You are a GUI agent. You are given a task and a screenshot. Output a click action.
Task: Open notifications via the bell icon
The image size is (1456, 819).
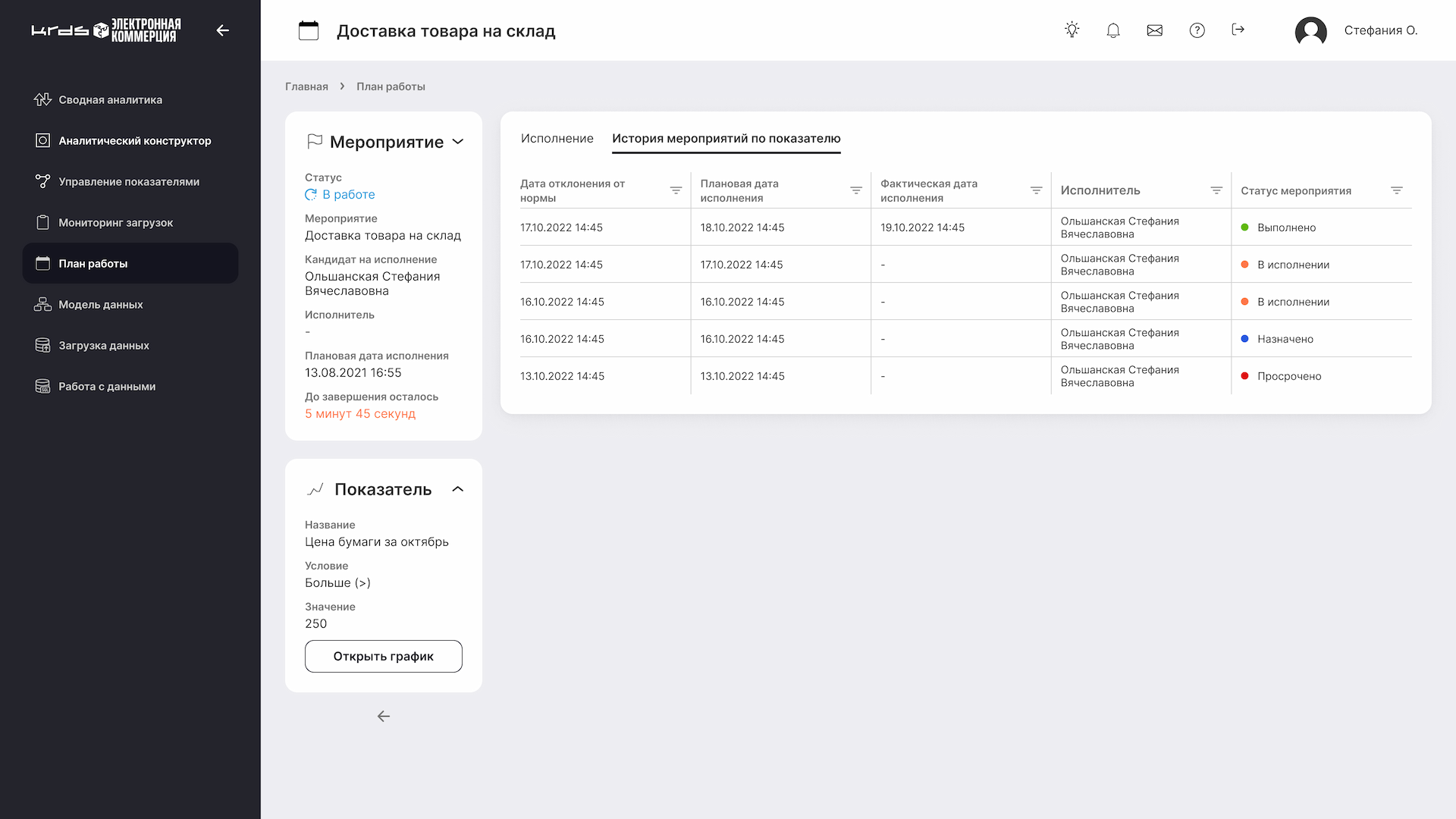pos(1113,30)
